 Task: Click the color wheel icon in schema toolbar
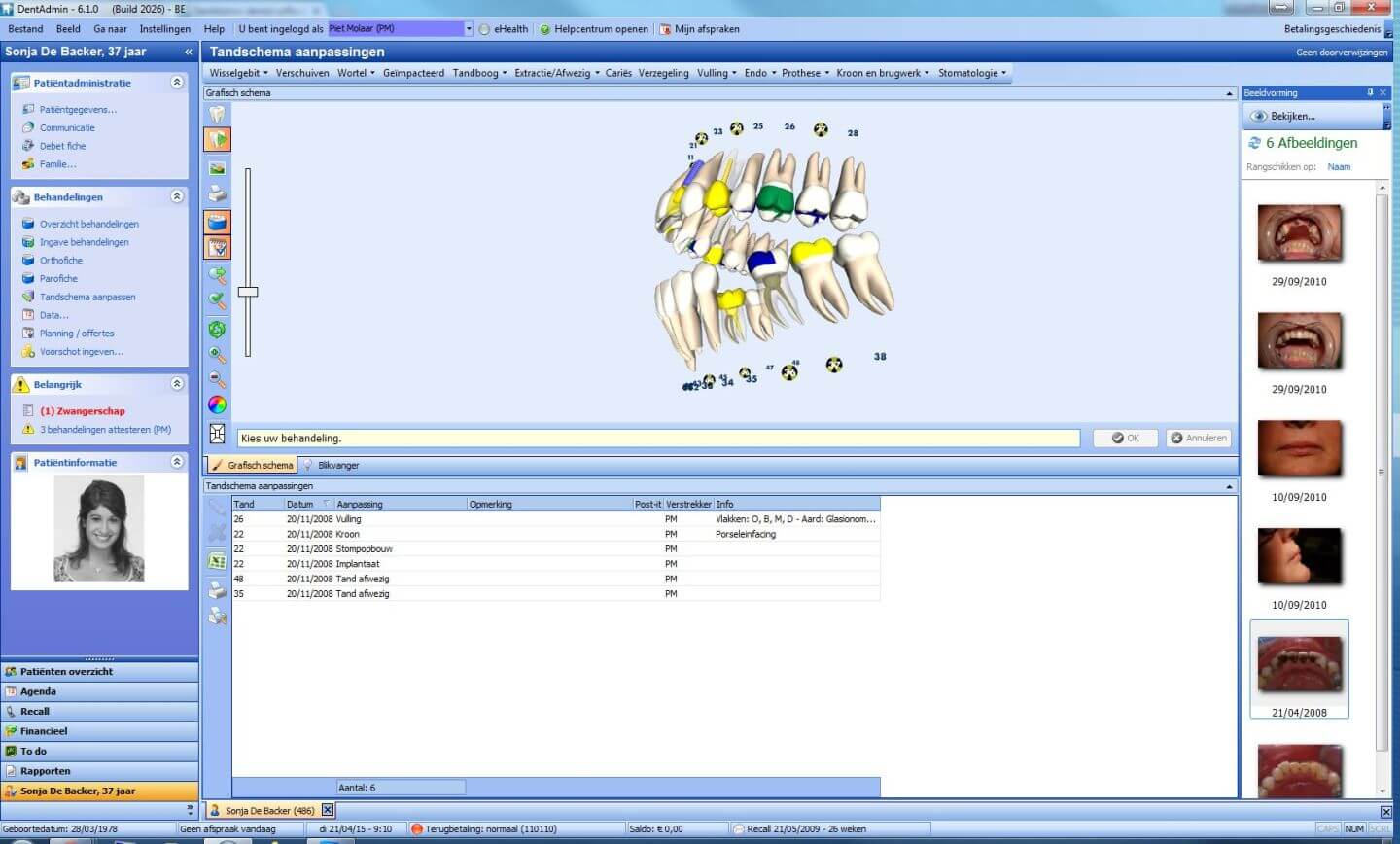pos(217,404)
